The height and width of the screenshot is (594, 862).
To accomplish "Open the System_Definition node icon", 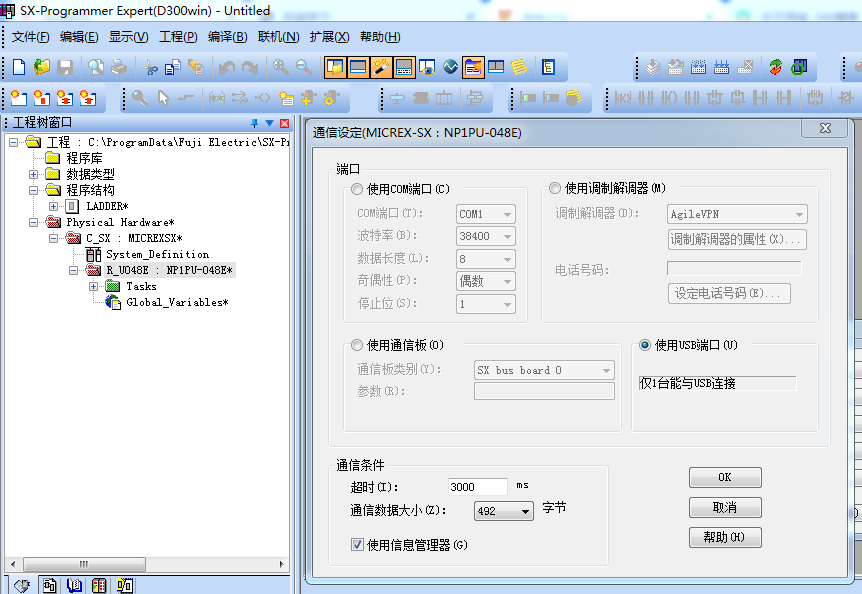I will [93, 254].
